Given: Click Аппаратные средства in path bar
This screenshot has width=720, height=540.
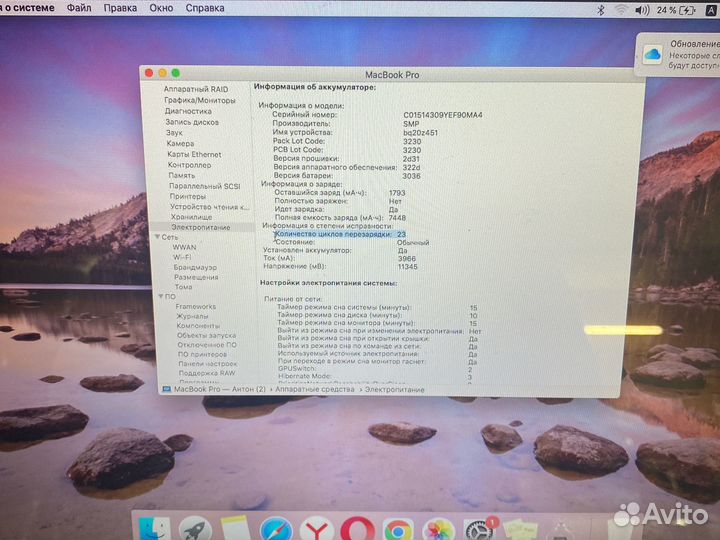Looking at the screenshot, I should coord(315,389).
